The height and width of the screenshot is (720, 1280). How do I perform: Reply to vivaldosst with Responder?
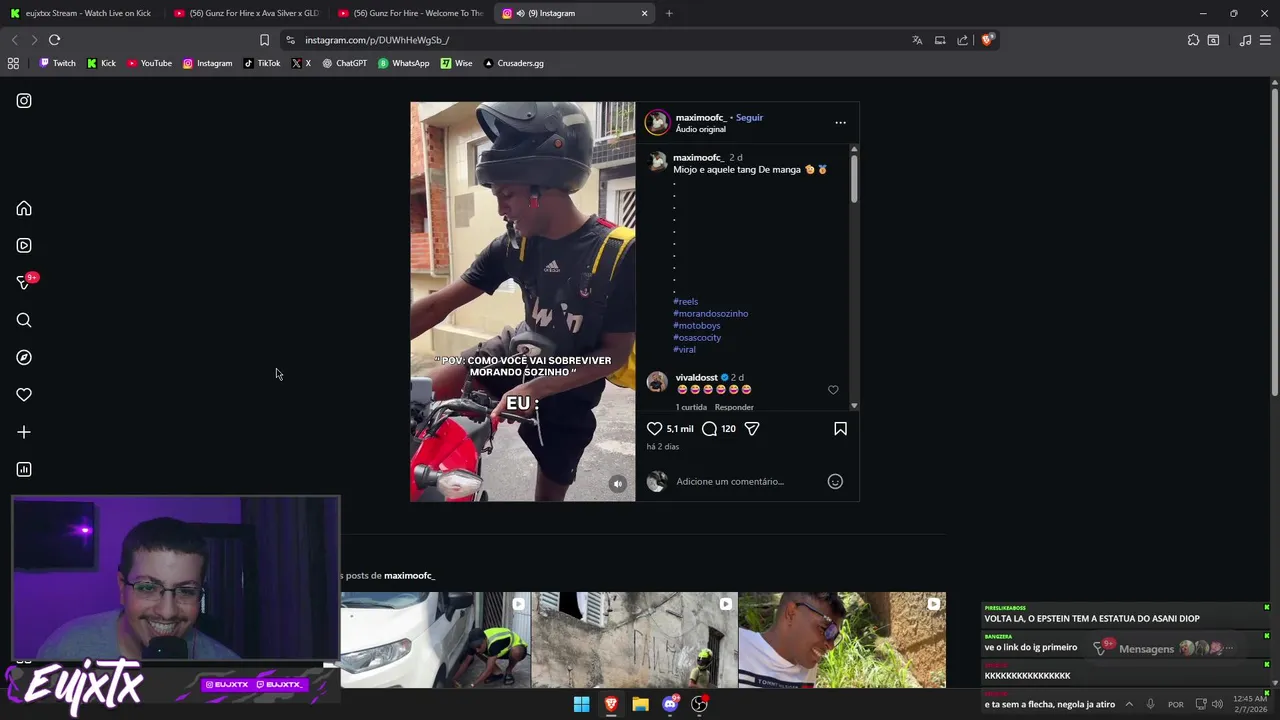(x=734, y=407)
